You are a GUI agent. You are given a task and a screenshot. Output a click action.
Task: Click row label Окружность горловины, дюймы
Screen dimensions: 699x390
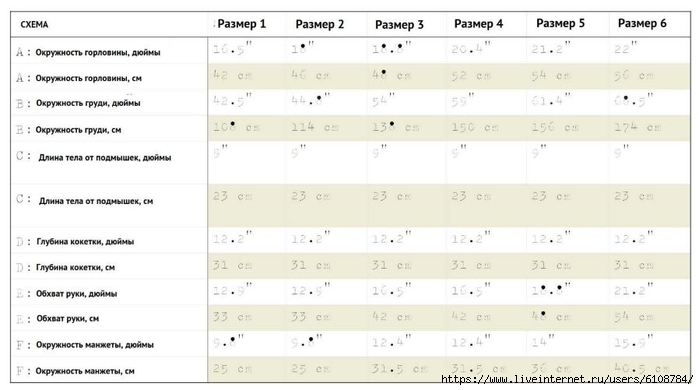[x=98, y=53]
